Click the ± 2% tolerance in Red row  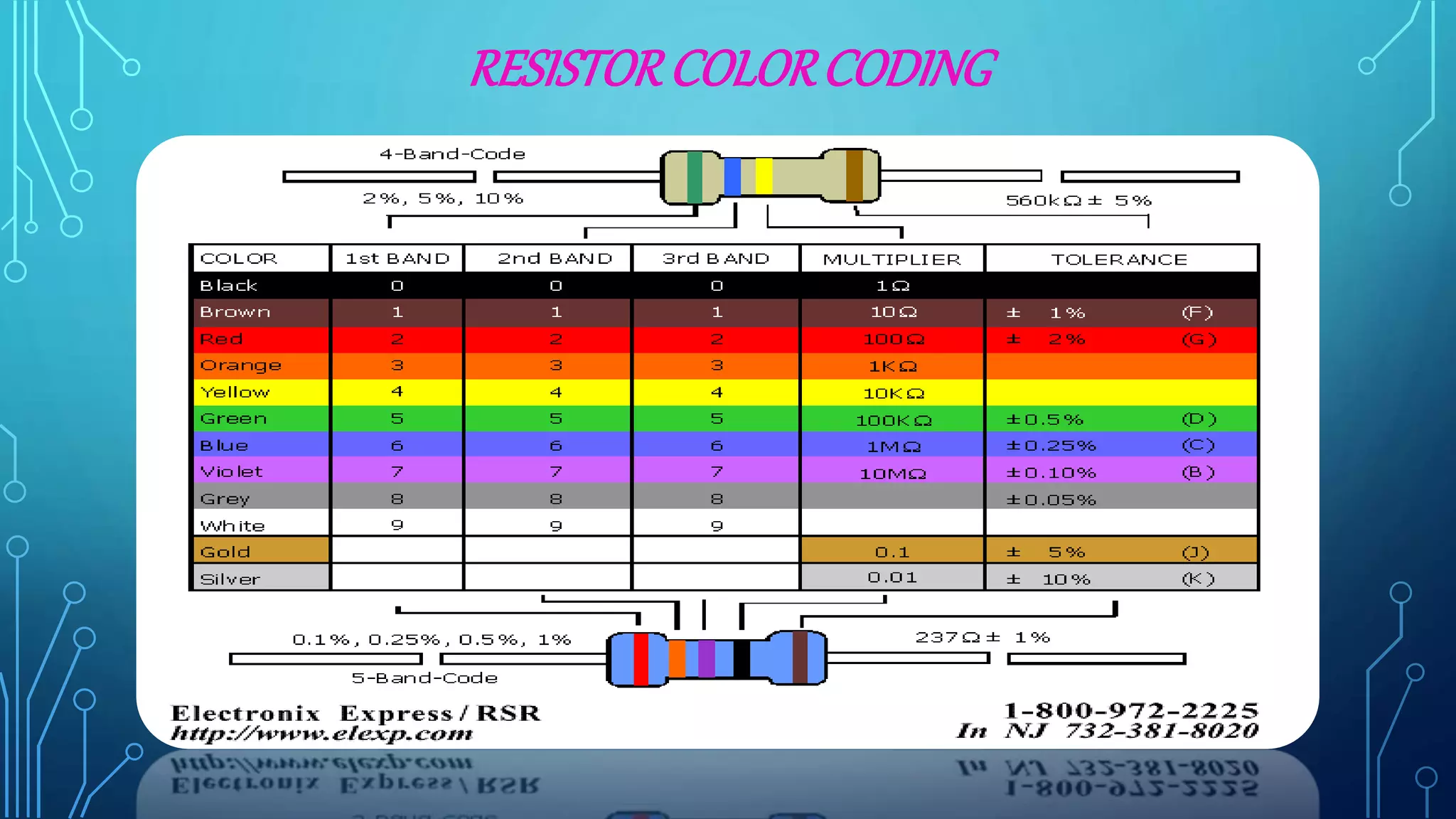1046,339
